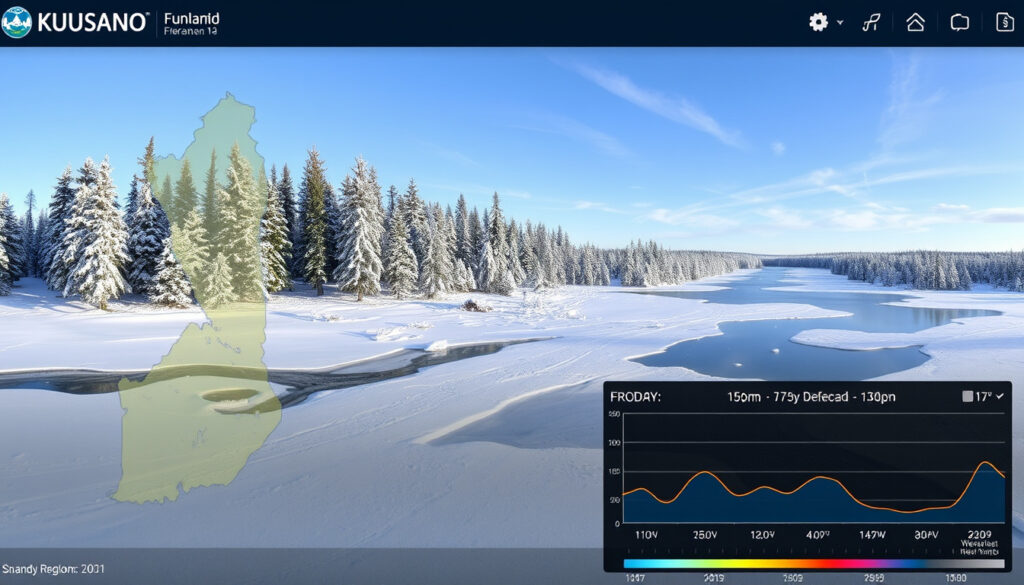The height and width of the screenshot is (585, 1024).
Task: Open the dollar document icon
Action: point(1004,22)
